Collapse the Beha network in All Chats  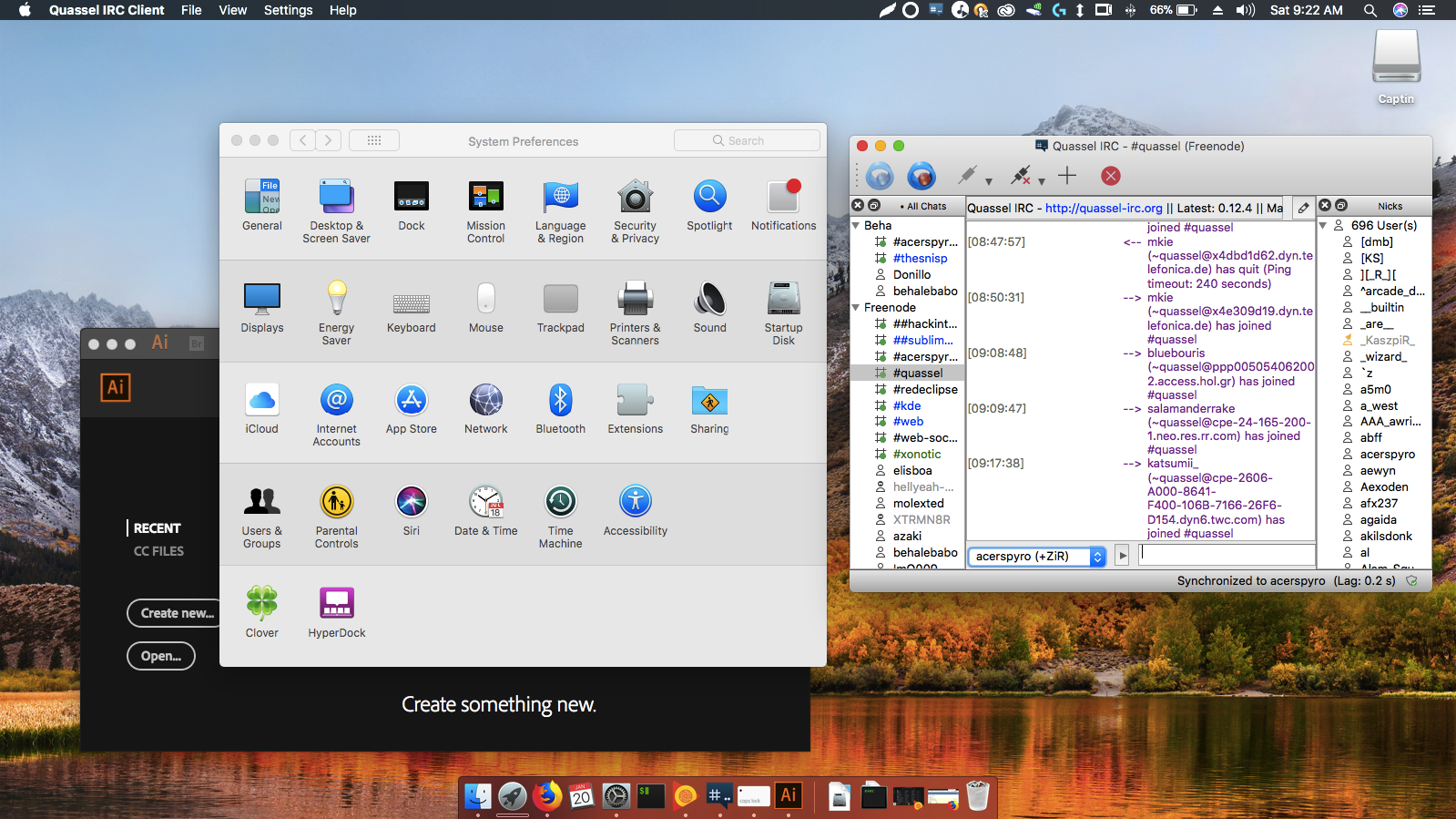856,225
